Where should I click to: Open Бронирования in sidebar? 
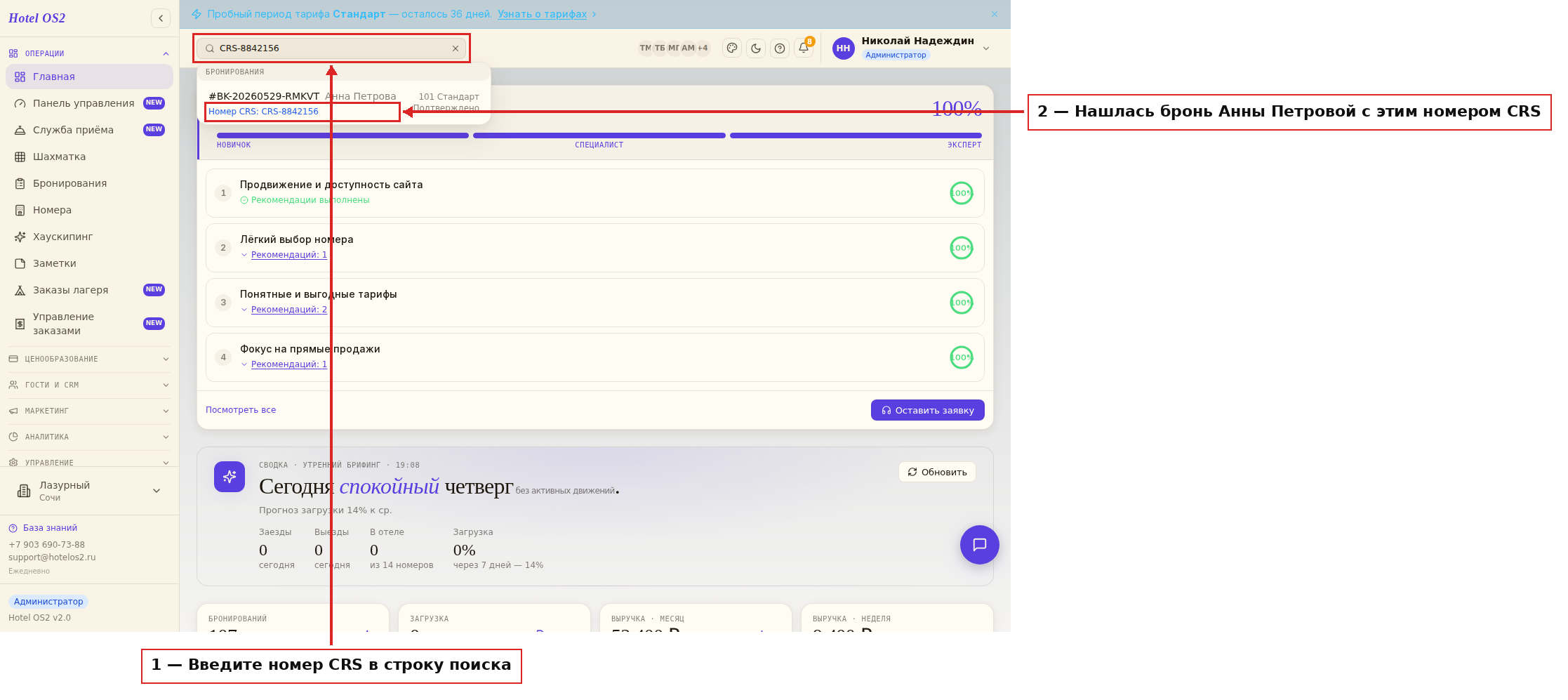click(89, 183)
